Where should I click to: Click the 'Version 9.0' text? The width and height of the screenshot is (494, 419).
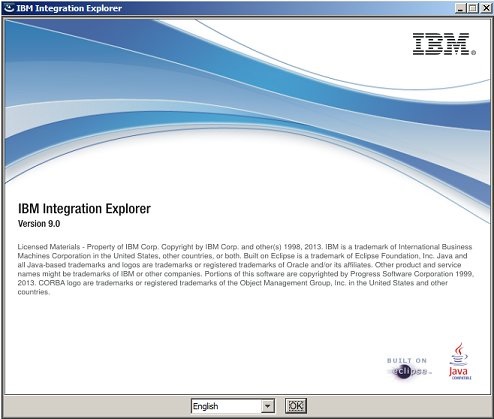pos(39,224)
